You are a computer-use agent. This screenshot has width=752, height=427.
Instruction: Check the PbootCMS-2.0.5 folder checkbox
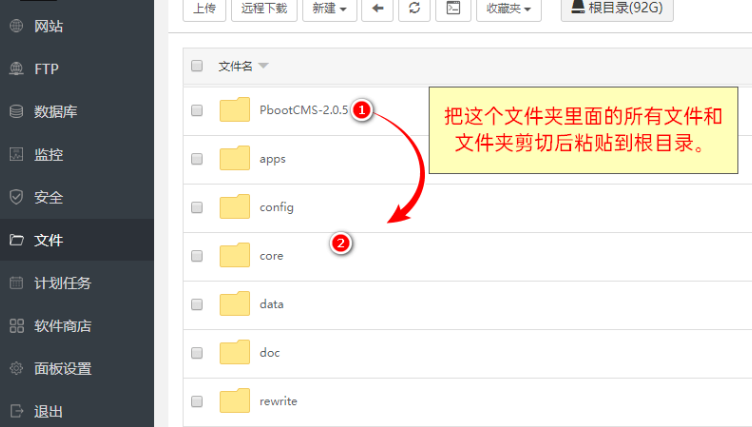point(197,110)
